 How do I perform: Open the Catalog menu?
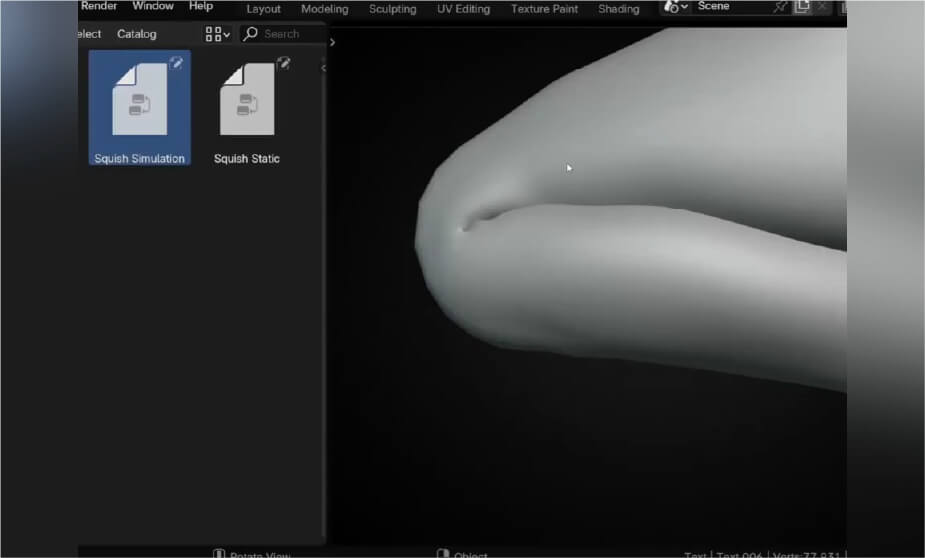136,34
